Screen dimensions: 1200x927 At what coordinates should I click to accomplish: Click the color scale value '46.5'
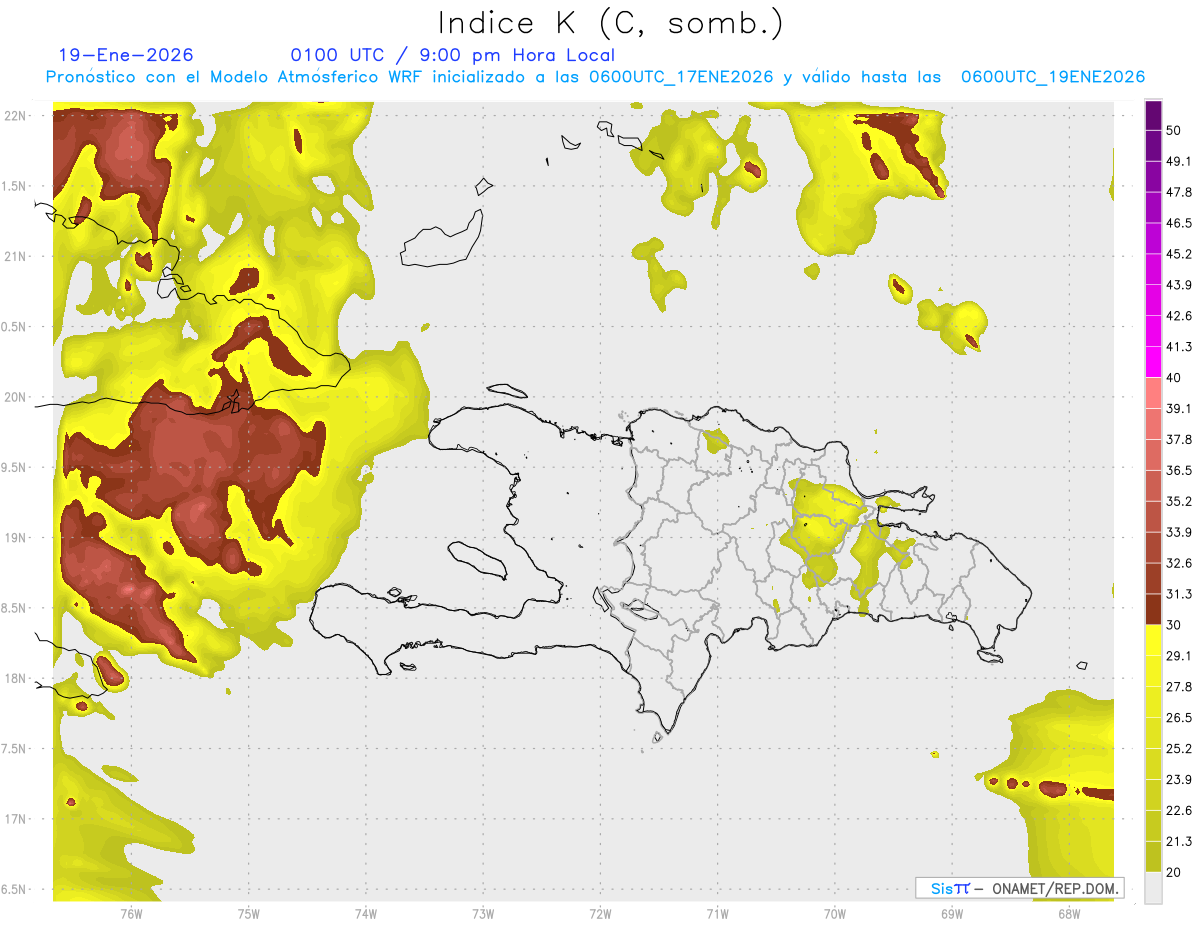click(1179, 223)
